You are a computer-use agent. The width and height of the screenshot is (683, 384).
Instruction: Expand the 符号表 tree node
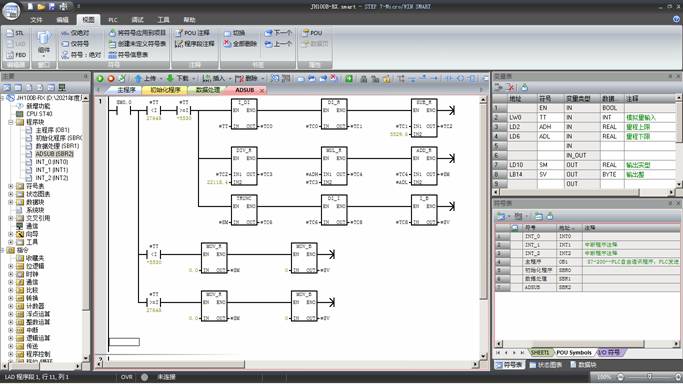tap(10, 186)
